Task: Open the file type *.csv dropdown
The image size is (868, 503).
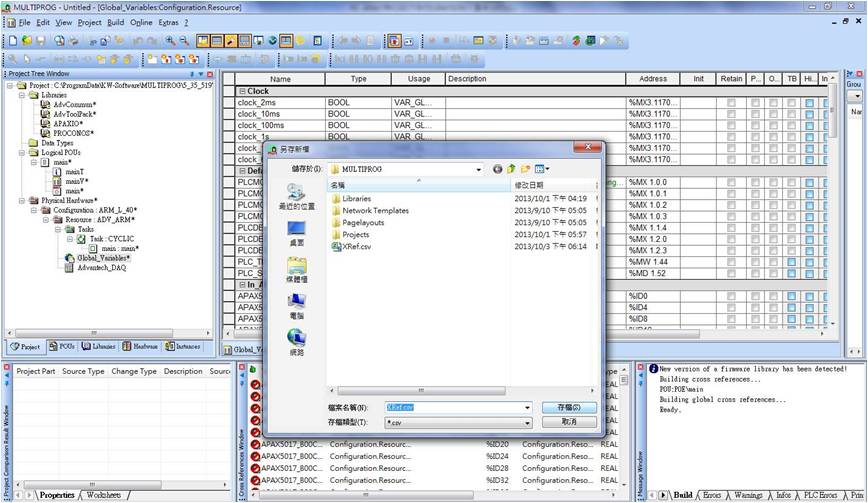Action: [x=527, y=423]
